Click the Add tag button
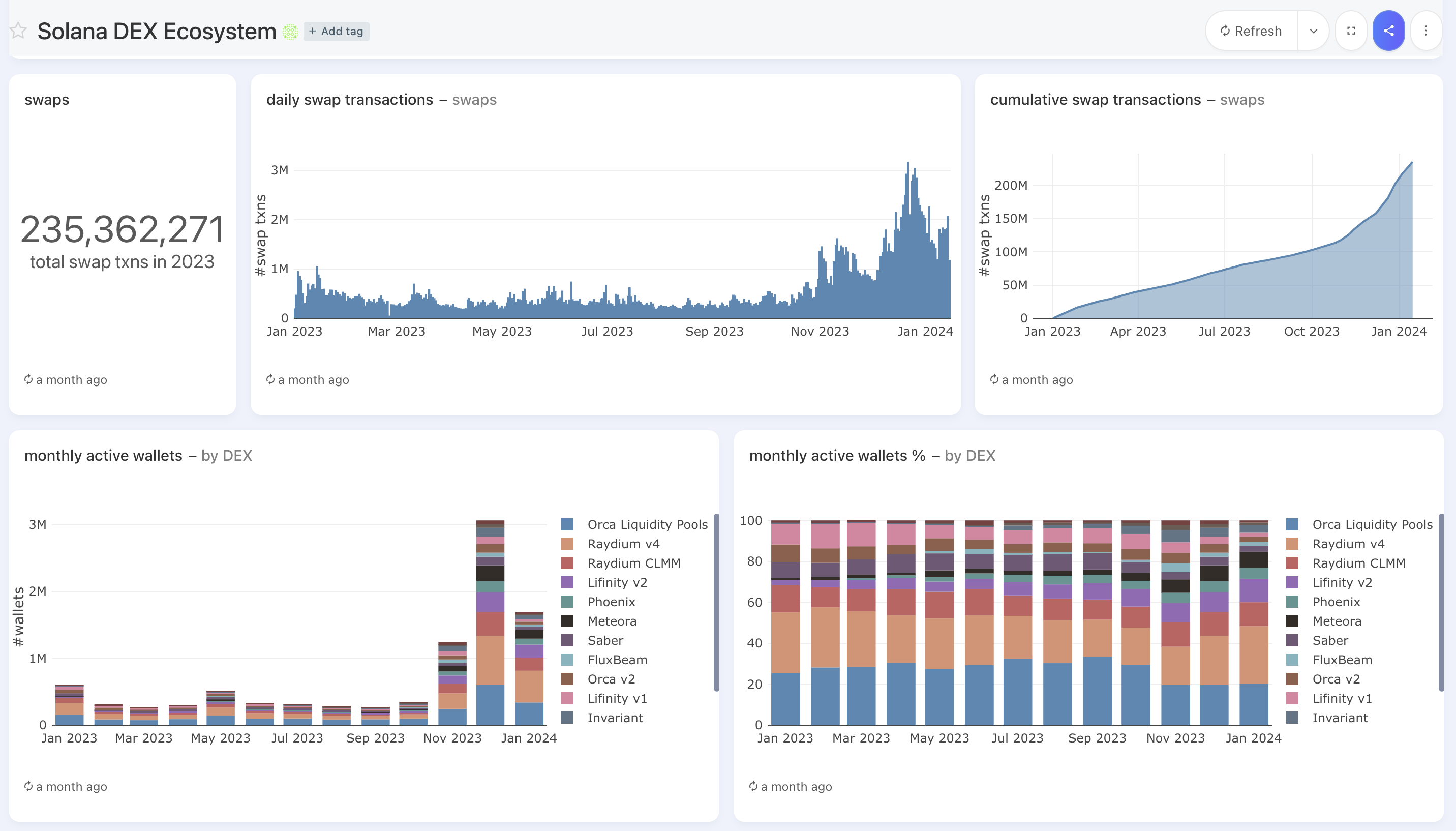This screenshot has height=831, width=1456. 336,32
